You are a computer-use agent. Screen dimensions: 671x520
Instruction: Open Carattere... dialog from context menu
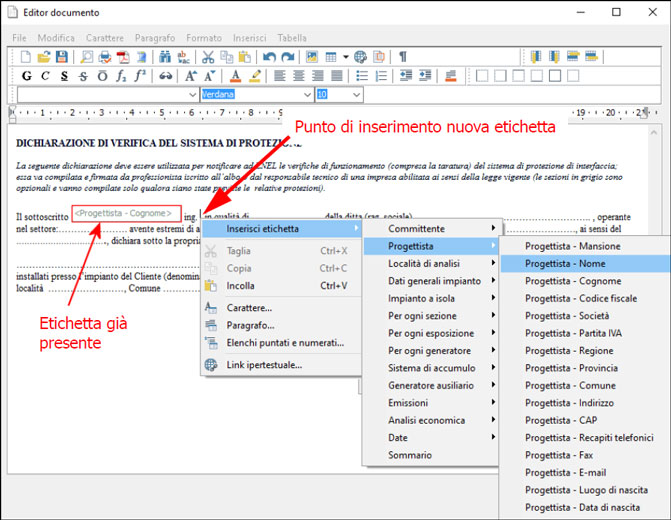[282, 308]
